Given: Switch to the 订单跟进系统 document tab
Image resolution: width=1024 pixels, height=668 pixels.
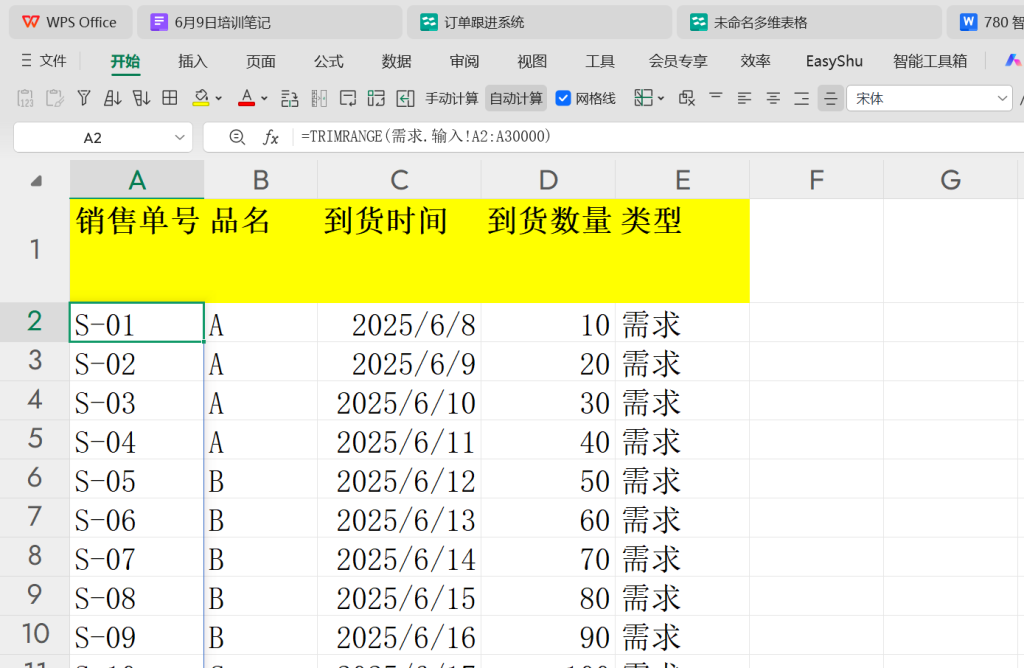Looking at the screenshot, I should point(539,22).
